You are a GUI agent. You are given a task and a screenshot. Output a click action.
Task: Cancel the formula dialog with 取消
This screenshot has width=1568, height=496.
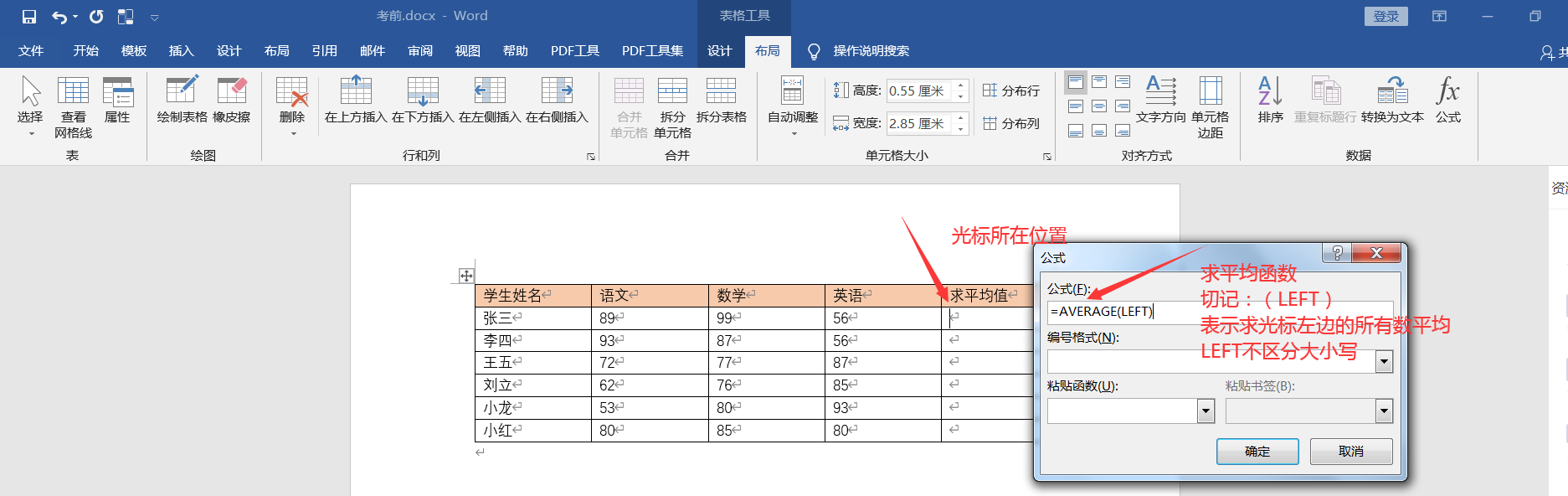pyautogui.click(x=1351, y=452)
